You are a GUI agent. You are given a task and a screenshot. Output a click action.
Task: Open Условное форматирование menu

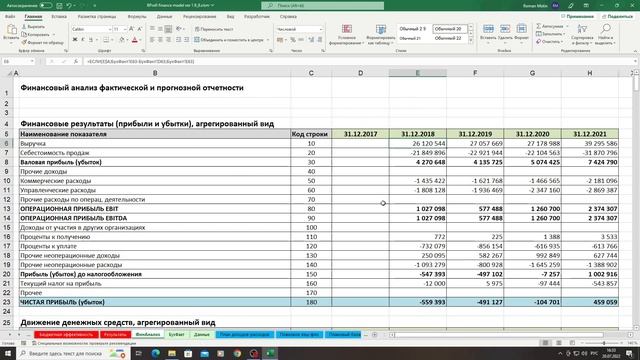click(x=347, y=34)
